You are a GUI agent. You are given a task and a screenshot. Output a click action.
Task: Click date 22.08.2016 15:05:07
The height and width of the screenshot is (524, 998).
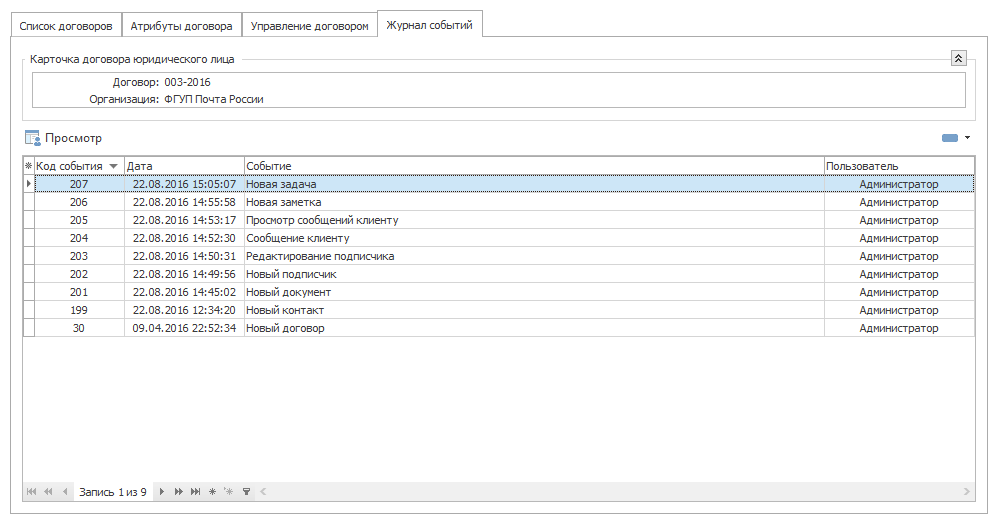click(184, 184)
